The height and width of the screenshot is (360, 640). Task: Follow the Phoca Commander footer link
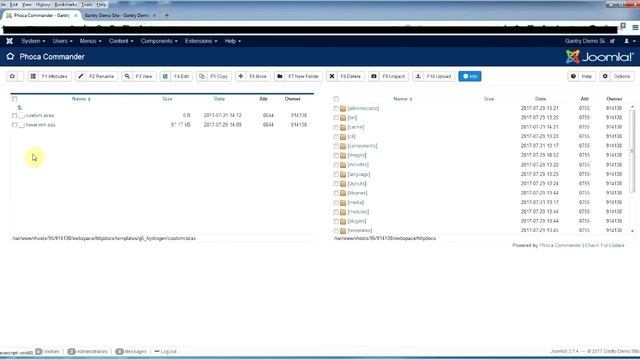point(560,245)
